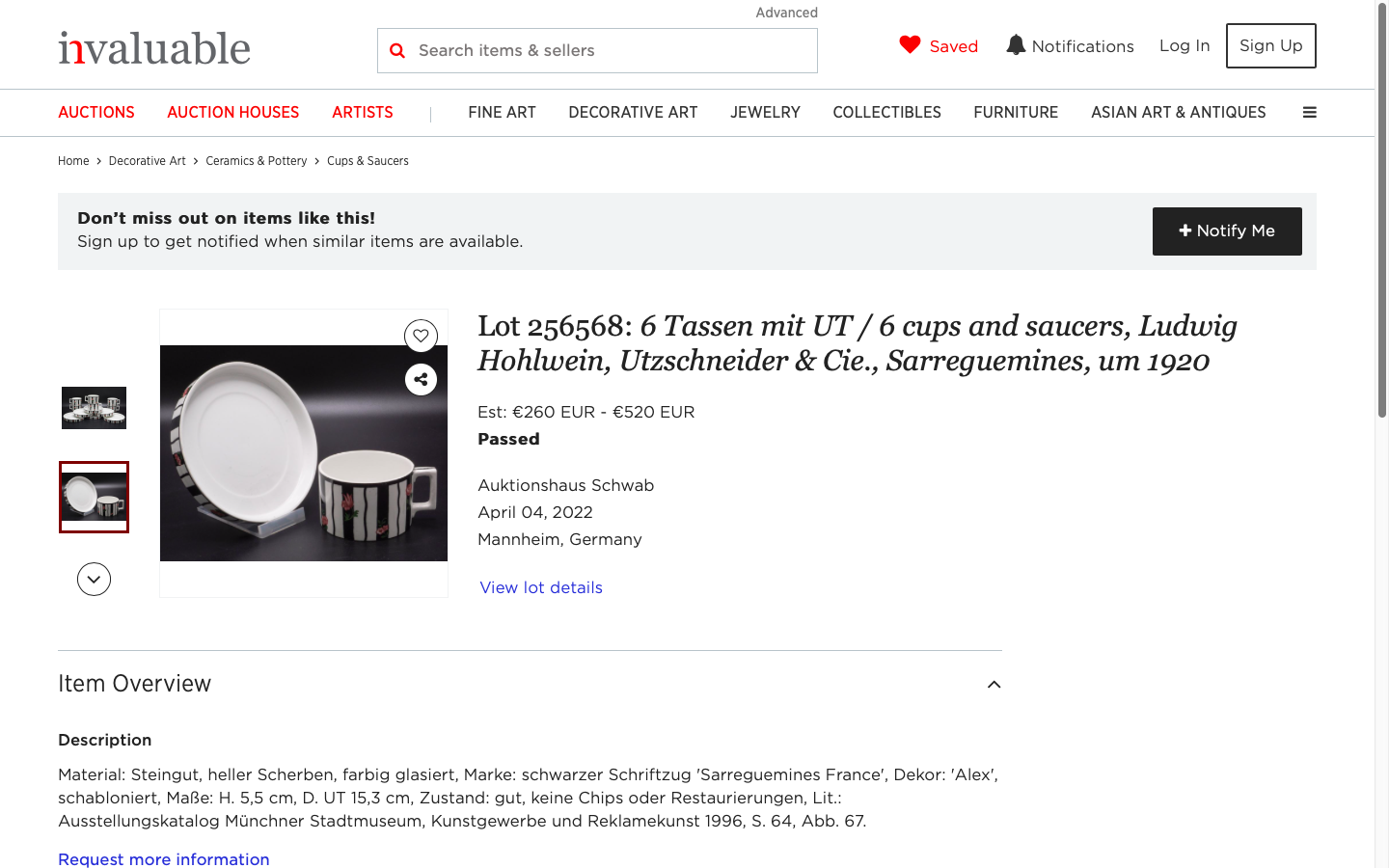Open the AUCTION HOUSES menu

(x=233, y=112)
